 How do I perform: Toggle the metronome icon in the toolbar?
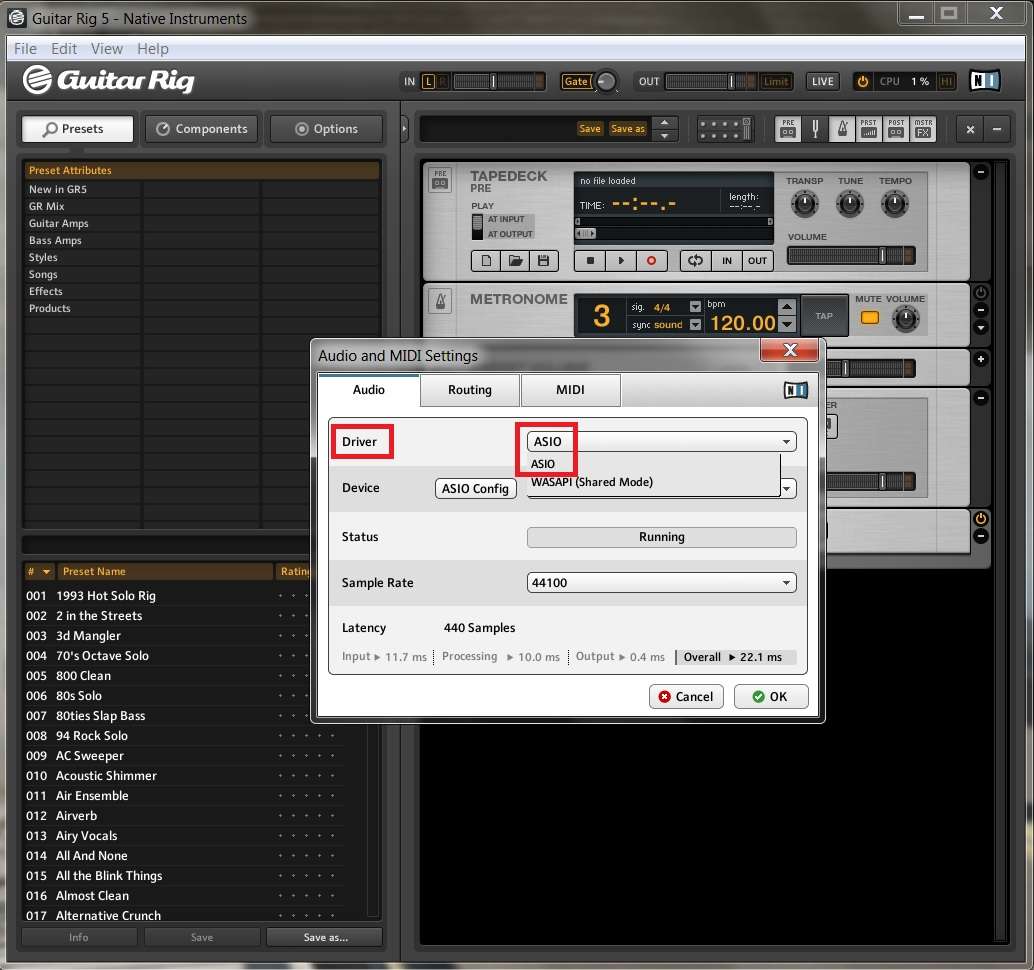pos(842,129)
